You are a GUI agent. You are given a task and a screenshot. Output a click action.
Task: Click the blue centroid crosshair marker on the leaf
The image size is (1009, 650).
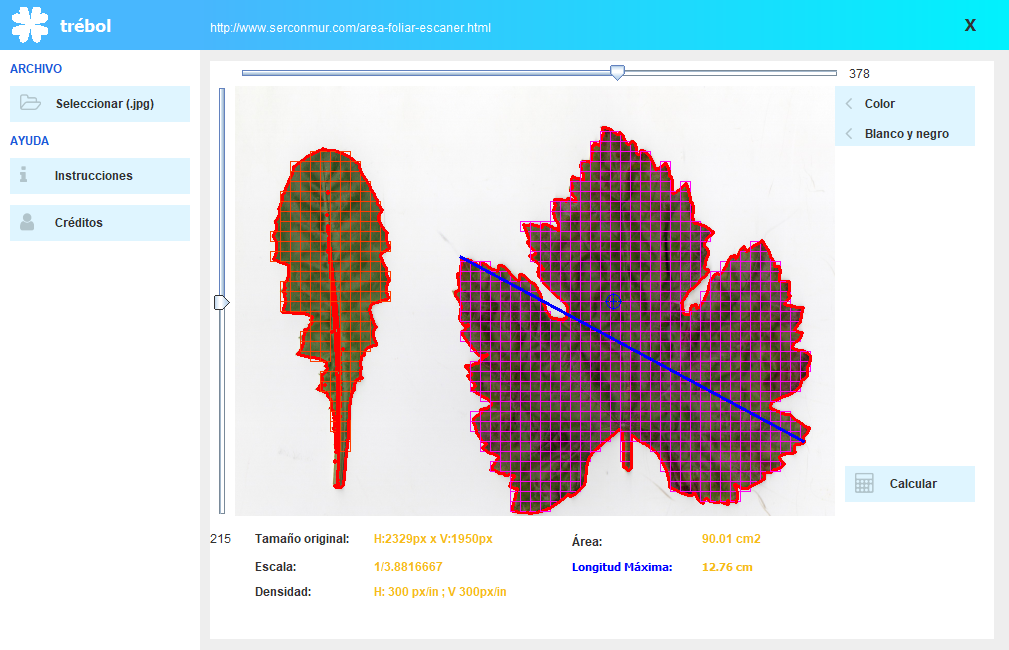[613, 301]
